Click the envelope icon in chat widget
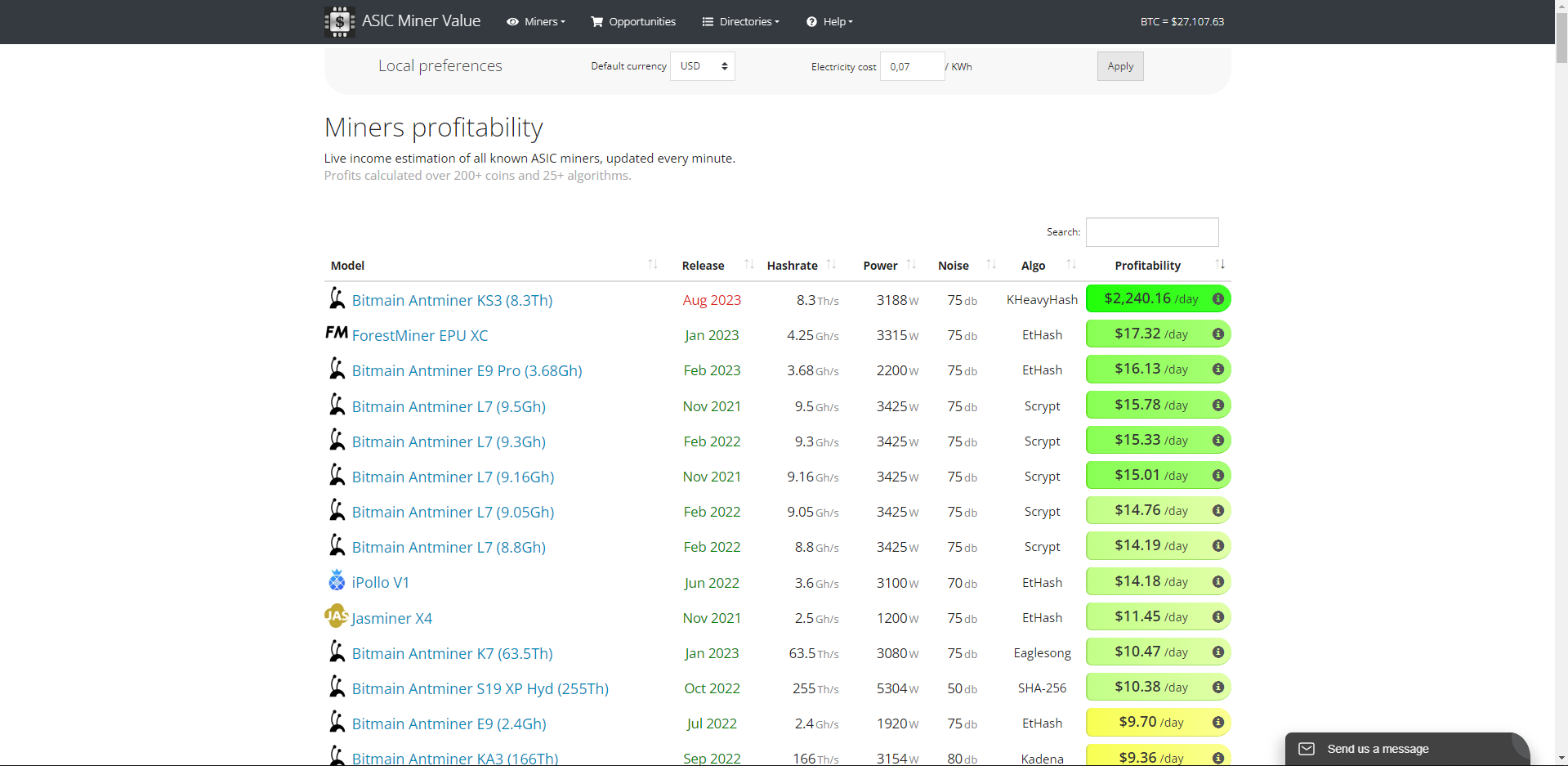 click(x=1307, y=749)
